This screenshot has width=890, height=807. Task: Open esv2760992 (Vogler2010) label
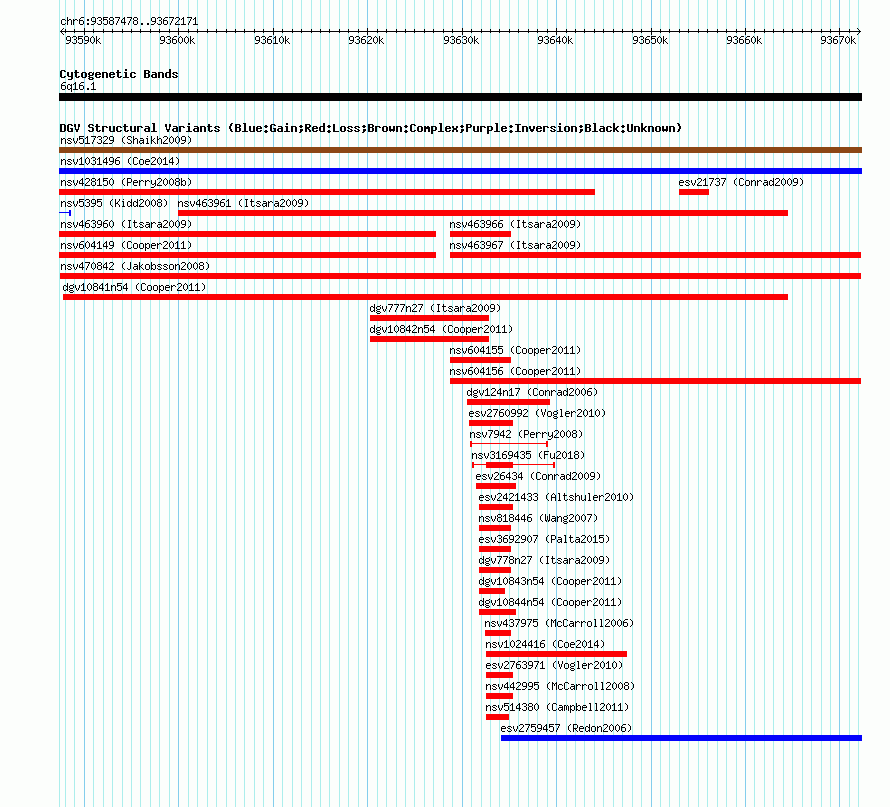click(537, 413)
